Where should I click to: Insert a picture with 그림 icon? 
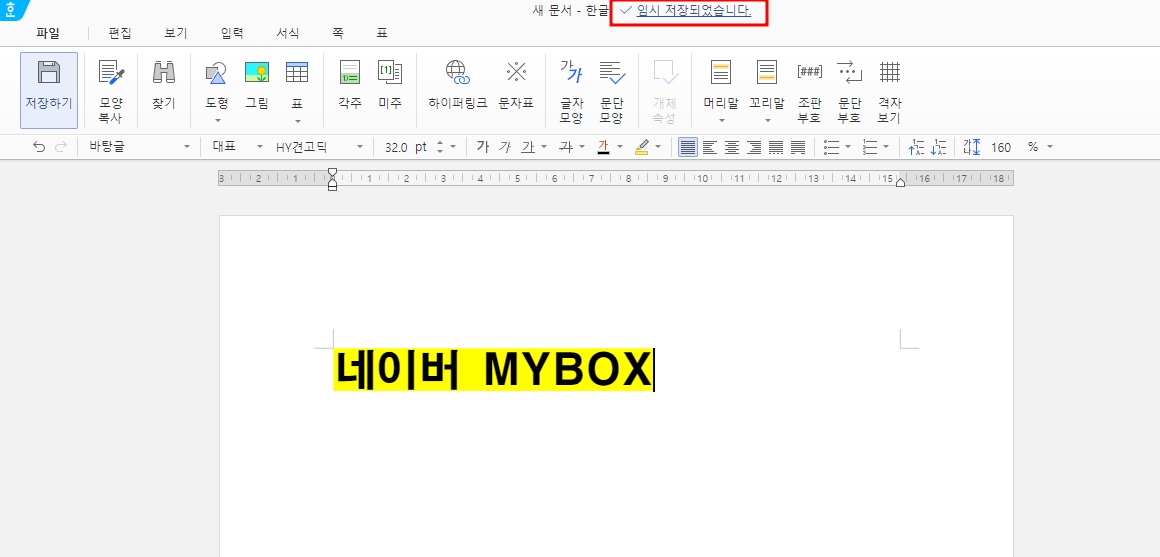257,72
